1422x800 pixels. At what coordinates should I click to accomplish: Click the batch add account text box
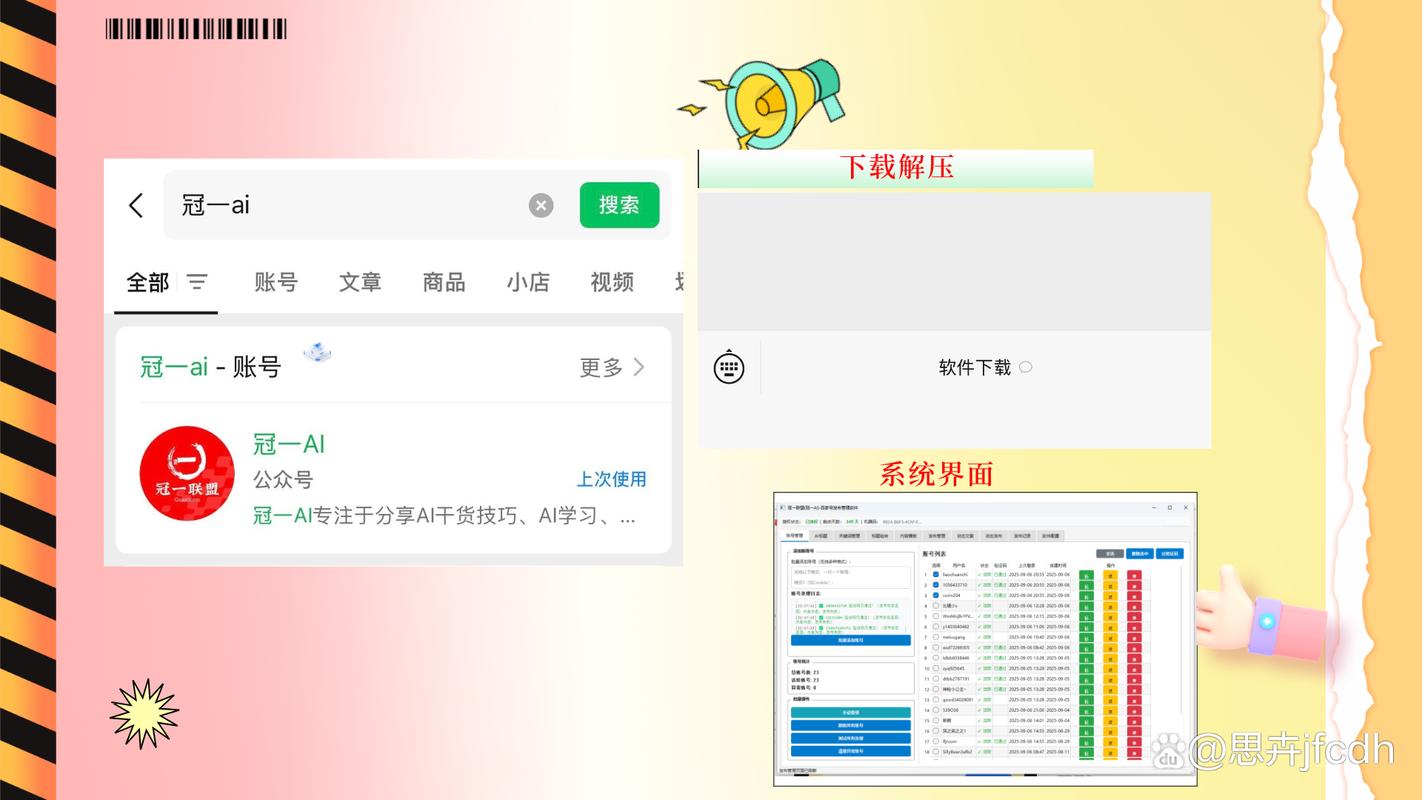(851, 577)
